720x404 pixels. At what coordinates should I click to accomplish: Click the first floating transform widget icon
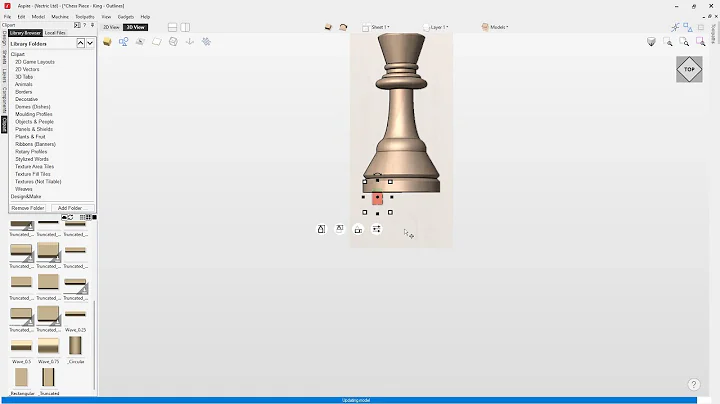[x=321, y=229]
